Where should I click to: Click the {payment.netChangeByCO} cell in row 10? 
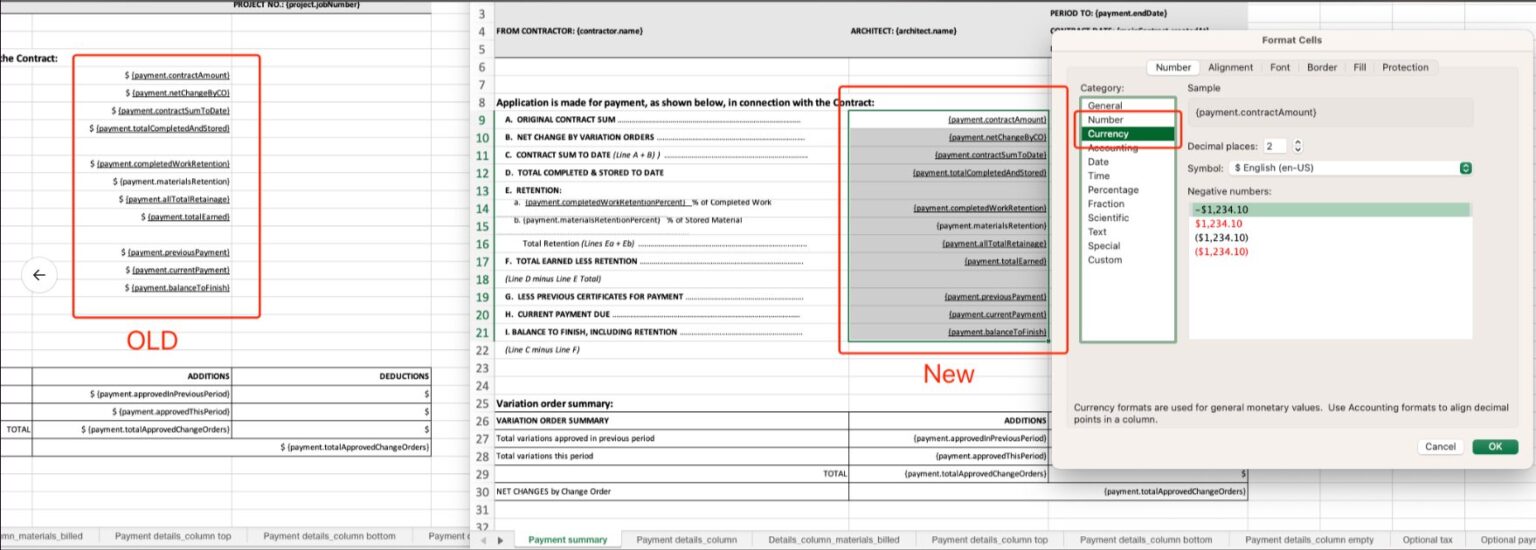coord(948,137)
